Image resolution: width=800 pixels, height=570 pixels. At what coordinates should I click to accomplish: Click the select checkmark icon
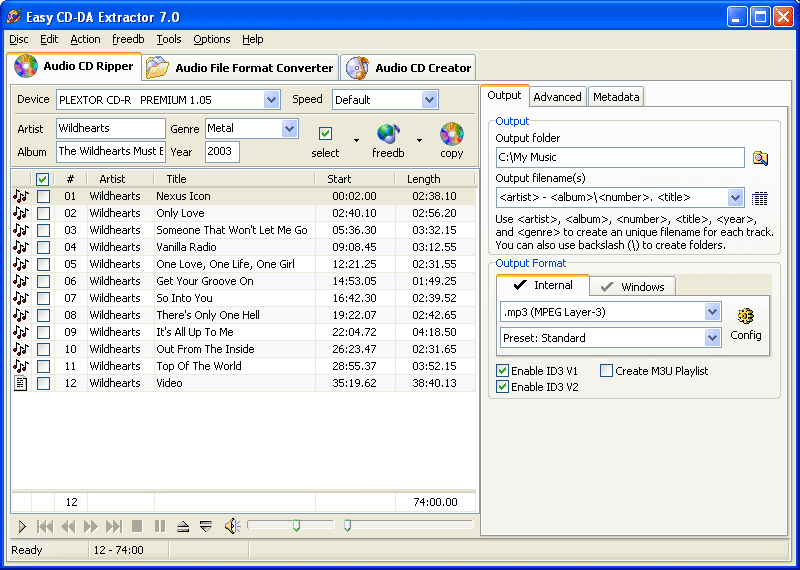pos(325,134)
